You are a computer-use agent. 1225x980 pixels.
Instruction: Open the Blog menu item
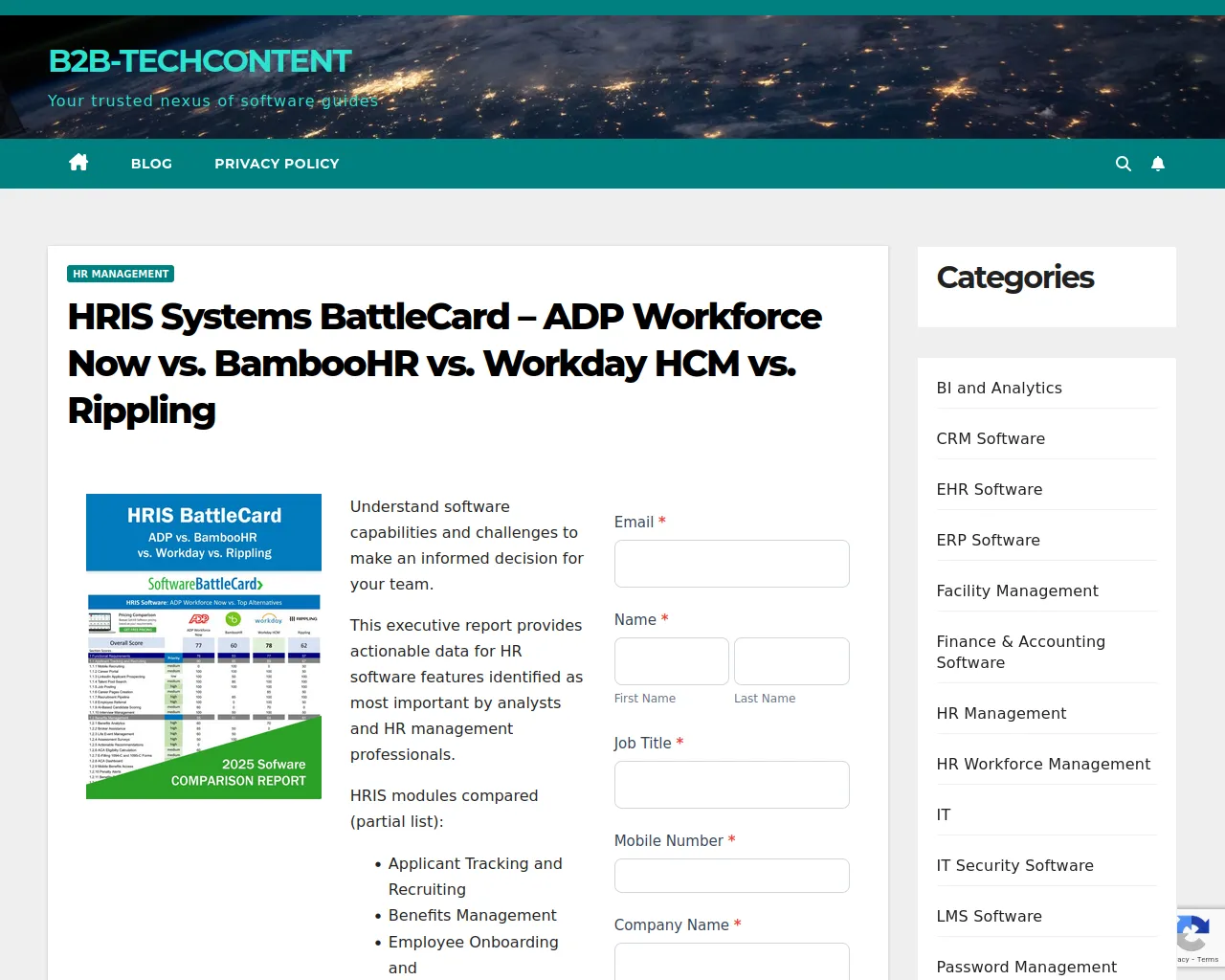[x=151, y=164]
